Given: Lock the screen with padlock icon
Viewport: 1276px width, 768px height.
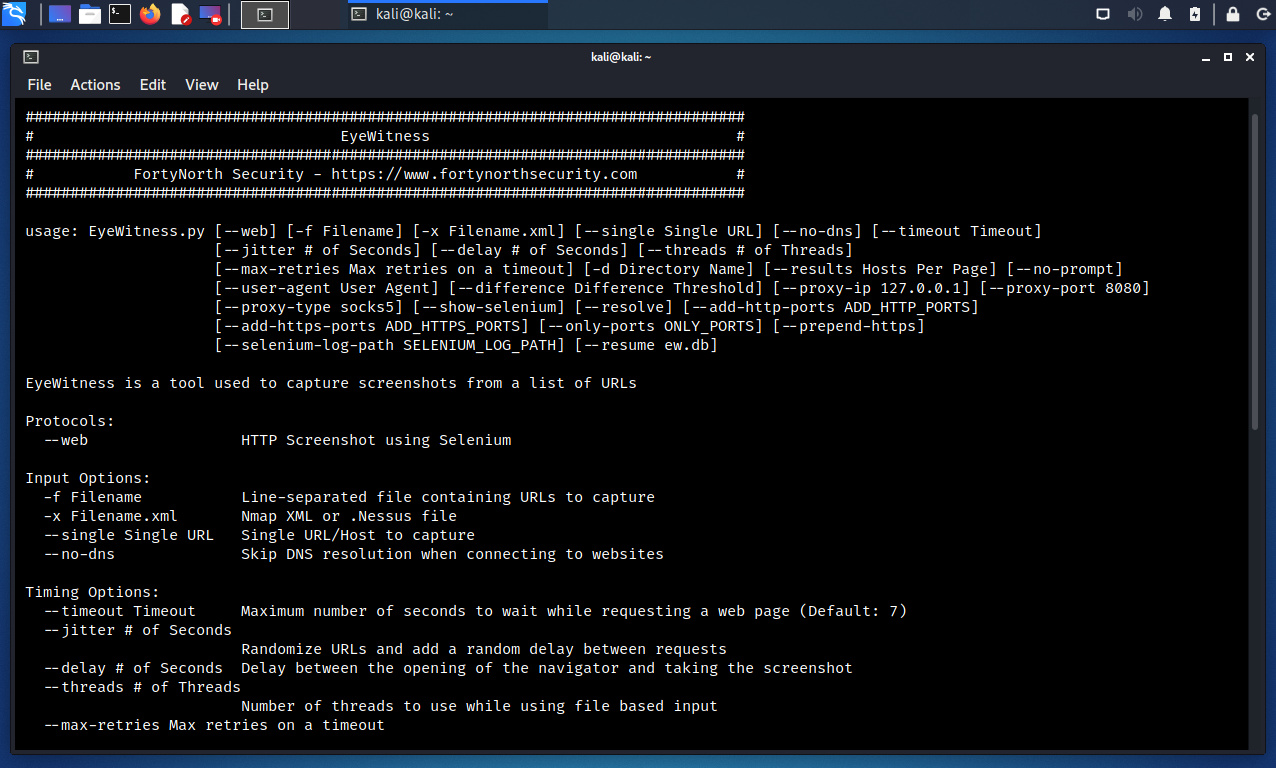Looking at the screenshot, I should click(1233, 14).
